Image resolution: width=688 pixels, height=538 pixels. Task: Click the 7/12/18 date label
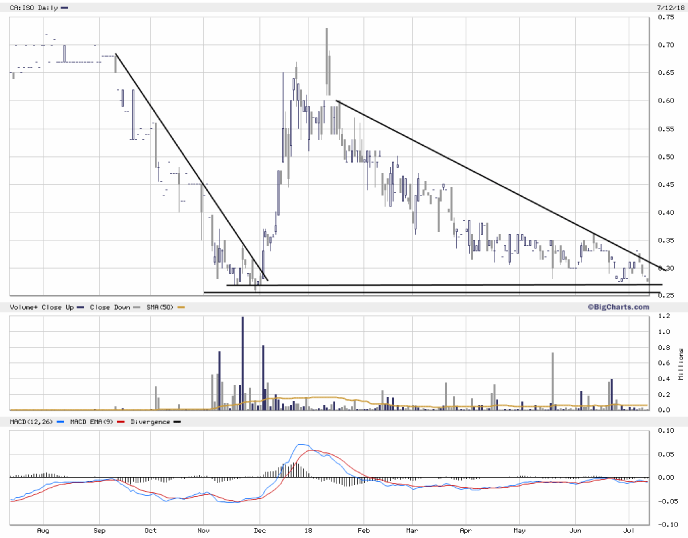pyautogui.click(x=668, y=6)
